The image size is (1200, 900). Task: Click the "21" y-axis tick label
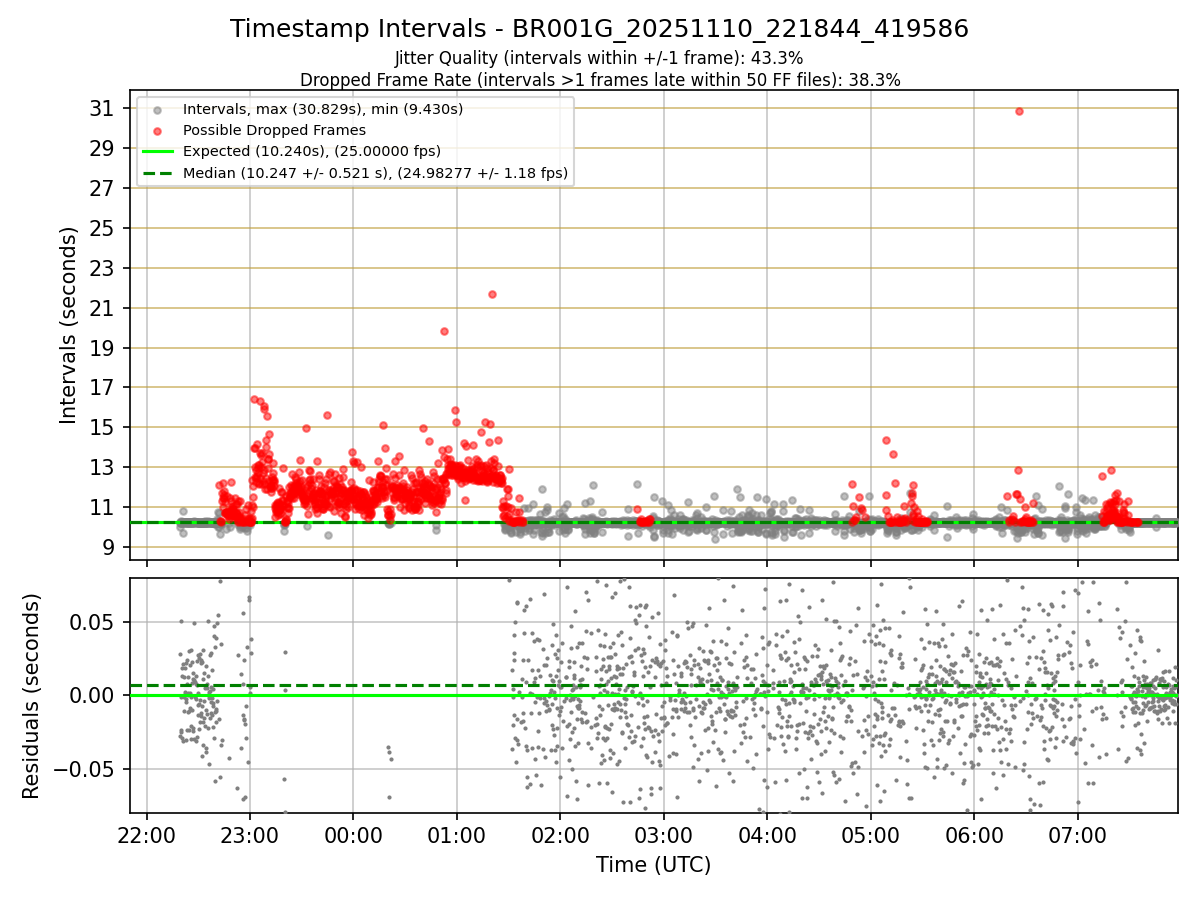[103, 308]
